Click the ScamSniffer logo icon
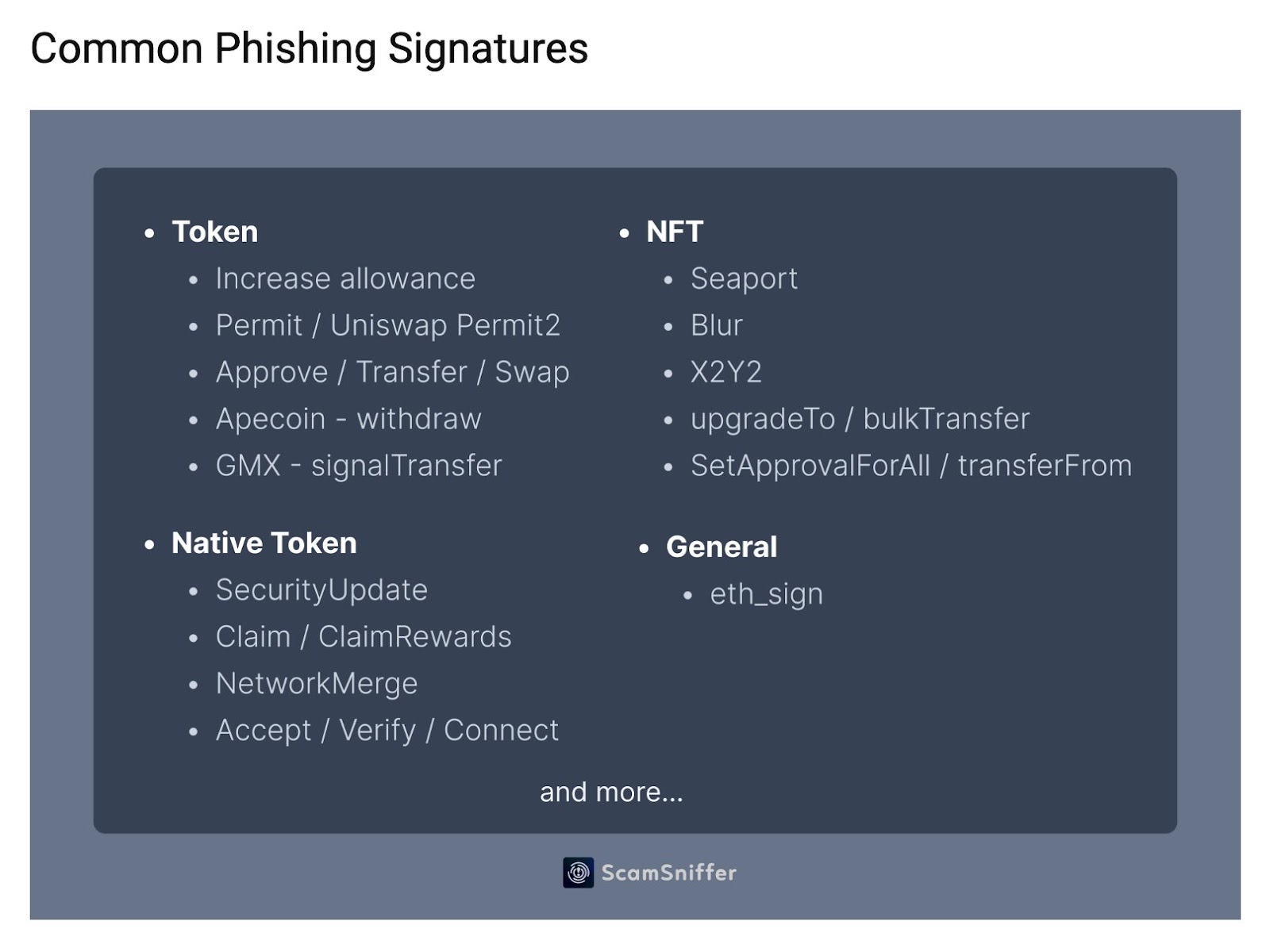Image resolution: width=1270 pixels, height=952 pixels. pos(578,873)
